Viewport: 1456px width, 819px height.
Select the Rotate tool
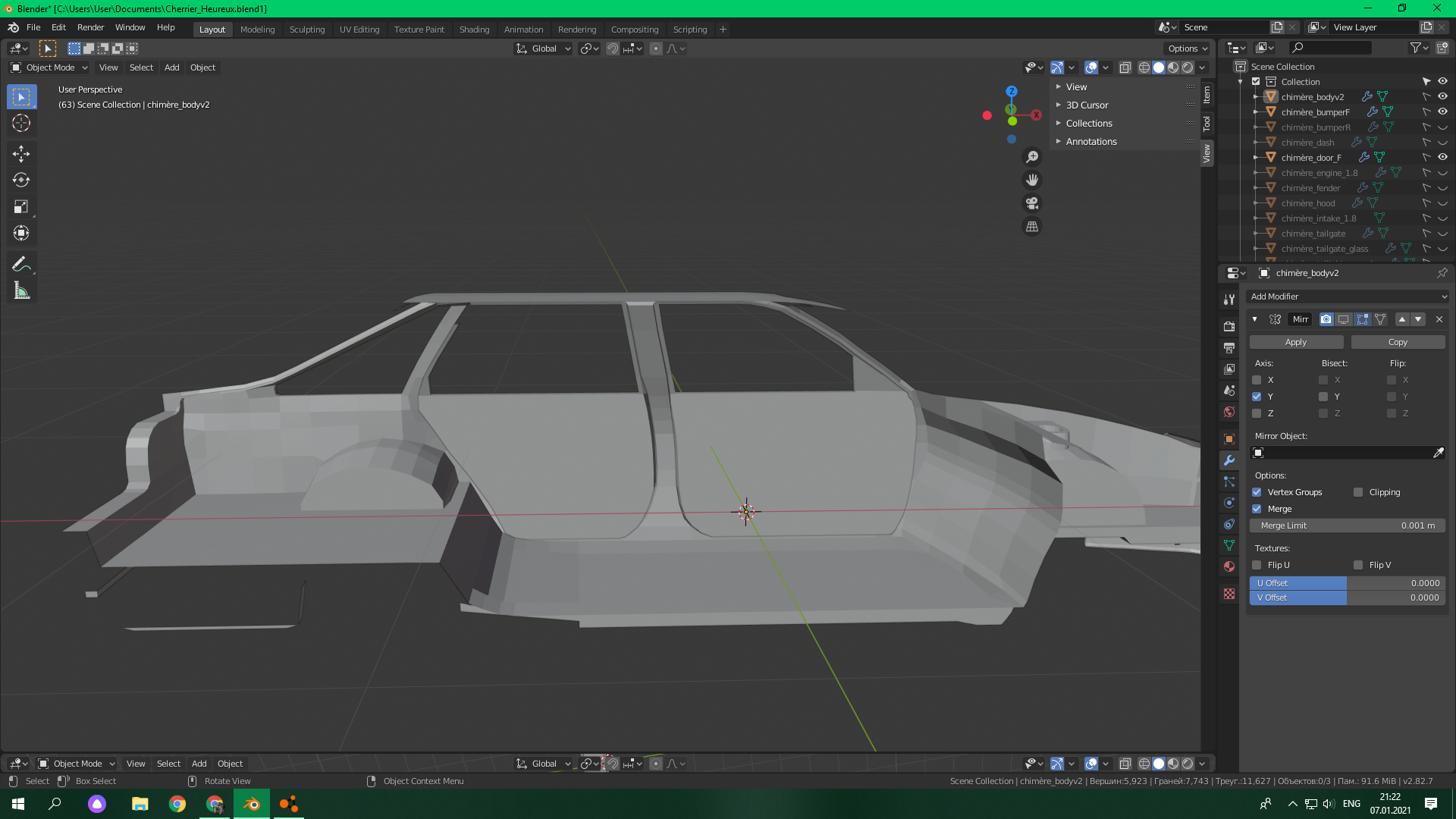[21, 180]
